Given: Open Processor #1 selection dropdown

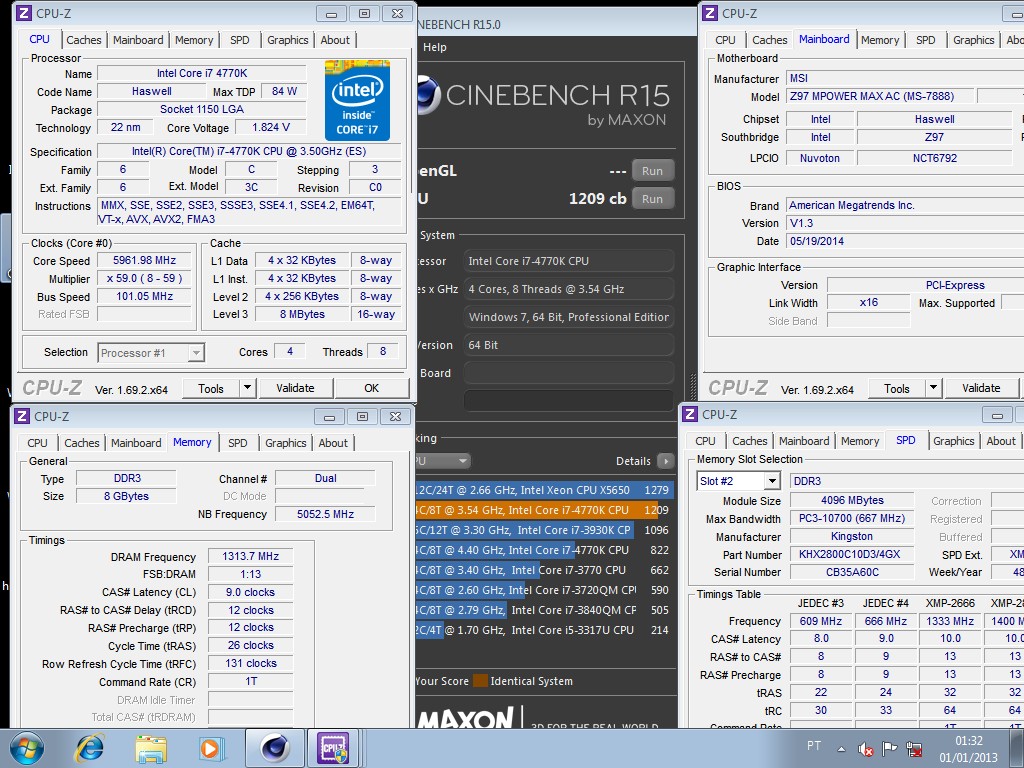Looking at the screenshot, I should pos(195,353).
